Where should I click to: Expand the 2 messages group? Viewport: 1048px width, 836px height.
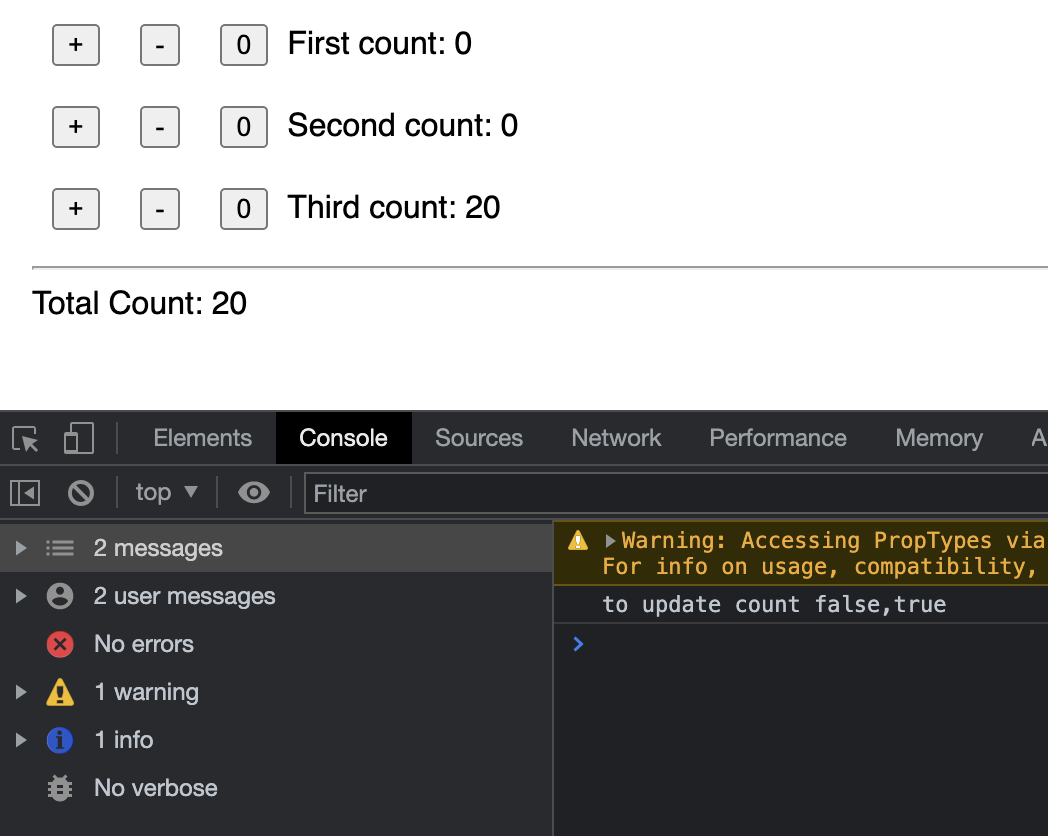[20, 548]
